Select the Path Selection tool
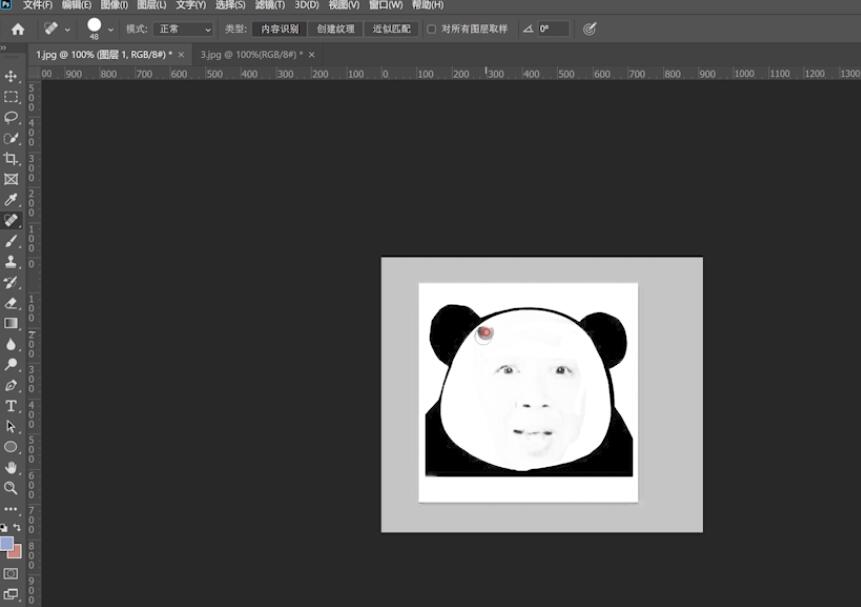 pos(10,426)
